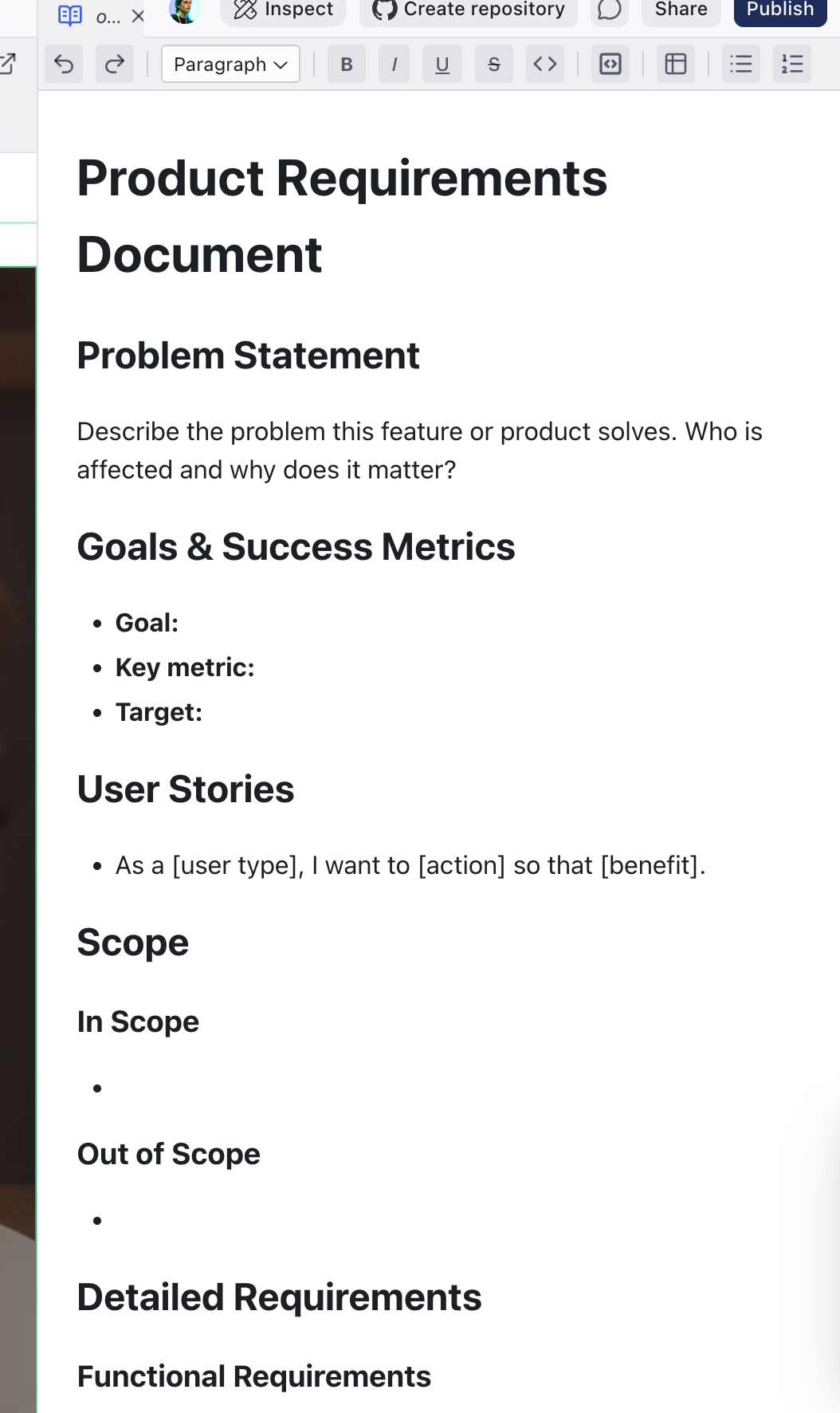
Task: Apply strikethrough formatting
Action: [x=494, y=65]
